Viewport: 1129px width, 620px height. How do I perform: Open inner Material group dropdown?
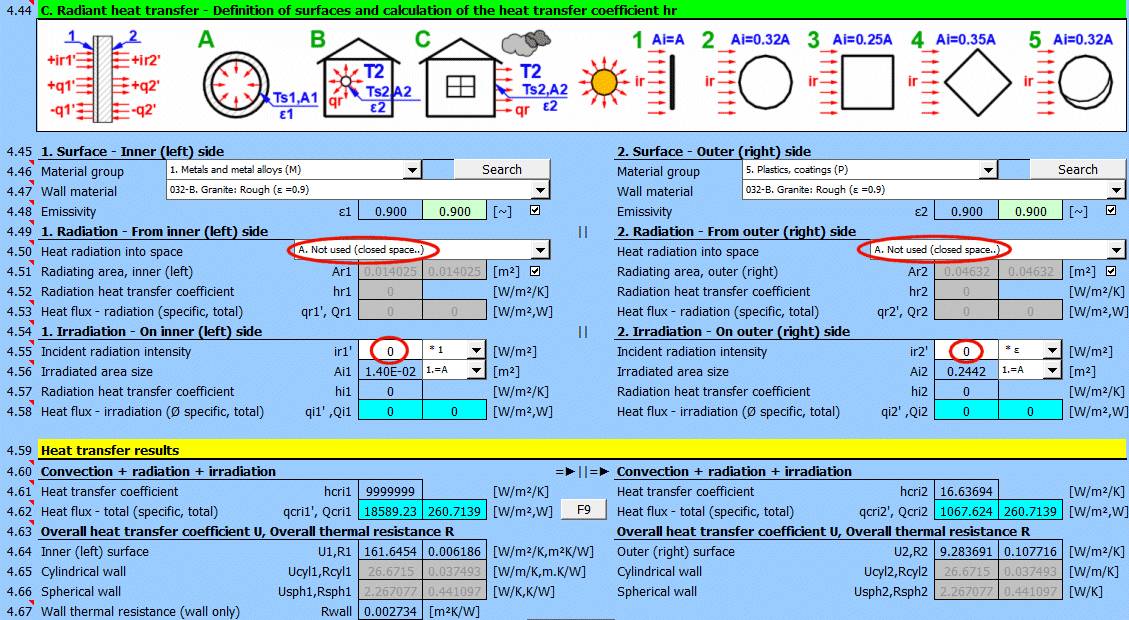click(412, 170)
